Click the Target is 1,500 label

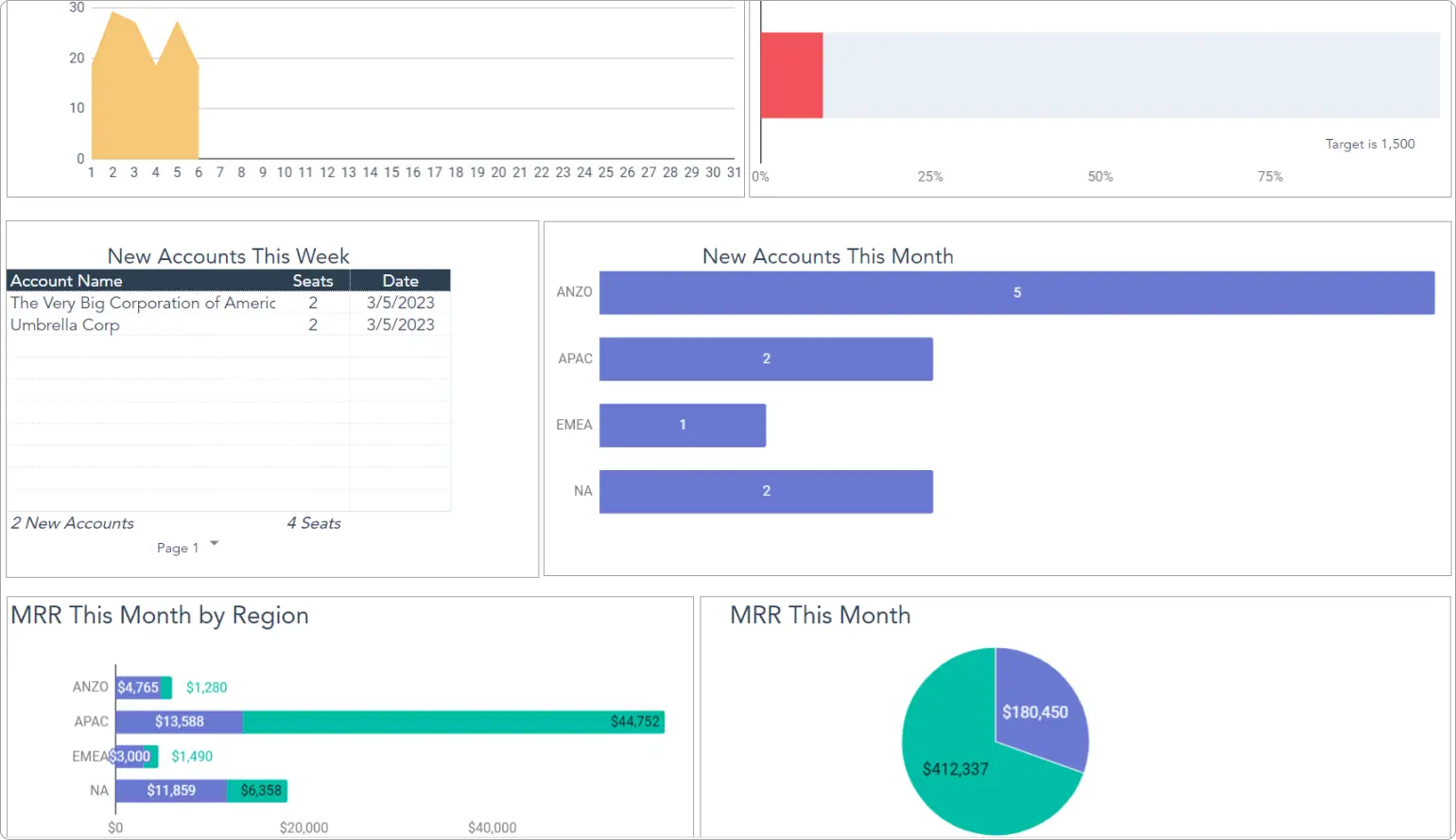pyautogui.click(x=1370, y=144)
